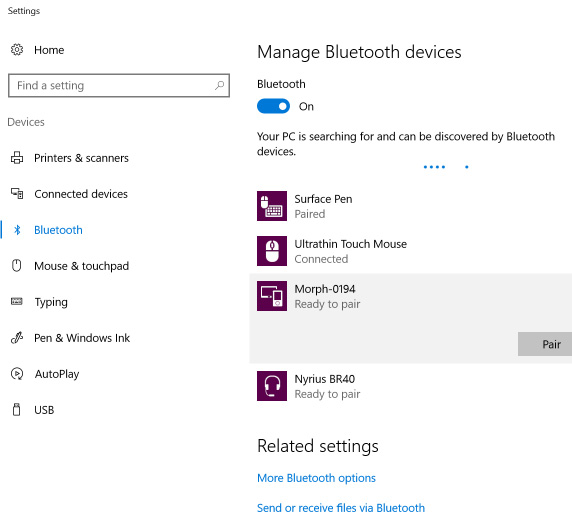Viewport: 572px width, 523px height.
Task: Focus the Find a setting search box
Action: pos(119,85)
